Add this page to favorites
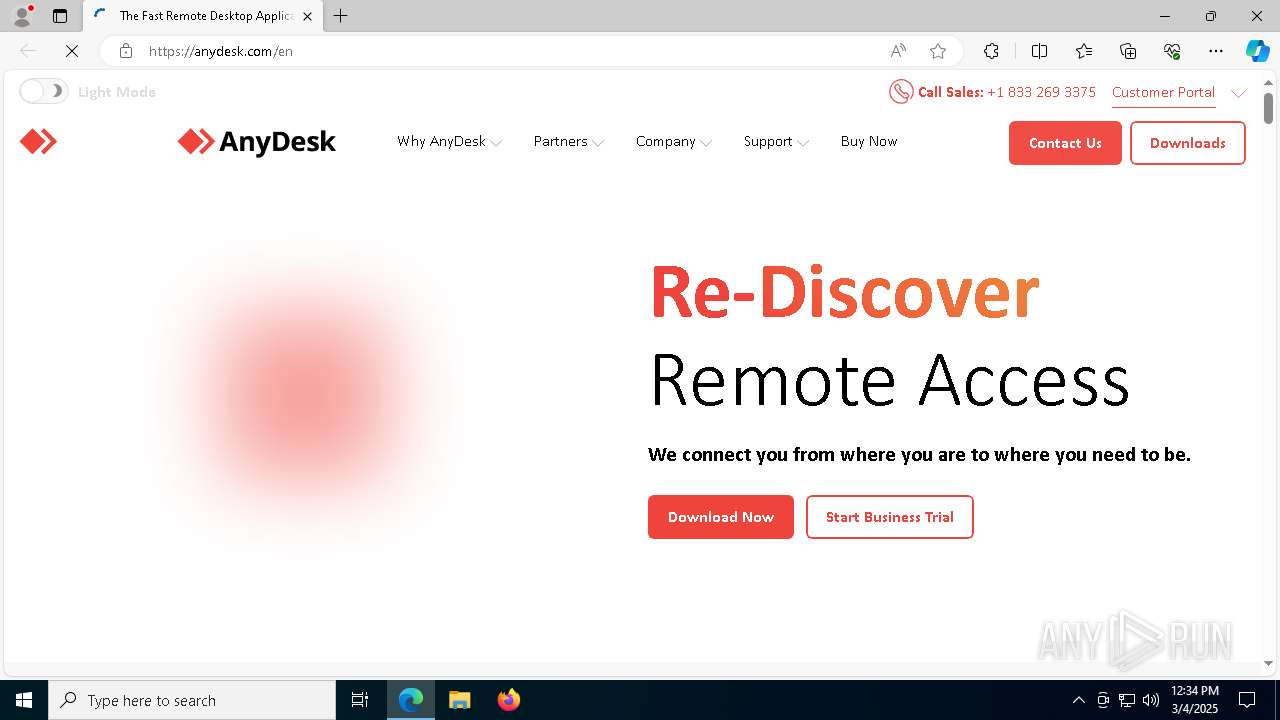This screenshot has height=720, width=1280. [x=938, y=51]
